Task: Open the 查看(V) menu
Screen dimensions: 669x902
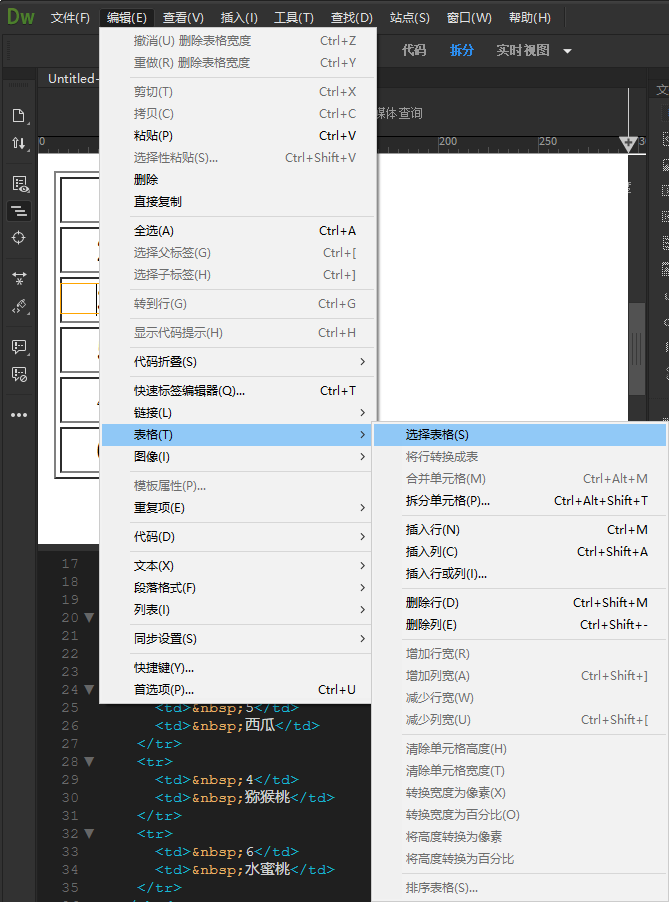Action: pyautogui.click(x=183, y=18)
